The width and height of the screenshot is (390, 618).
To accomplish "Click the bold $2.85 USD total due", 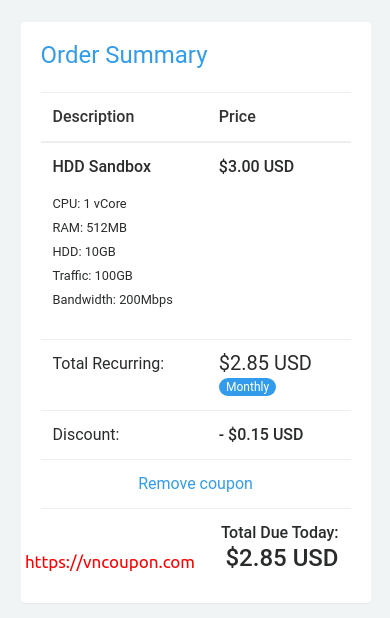I will point(282,558).
